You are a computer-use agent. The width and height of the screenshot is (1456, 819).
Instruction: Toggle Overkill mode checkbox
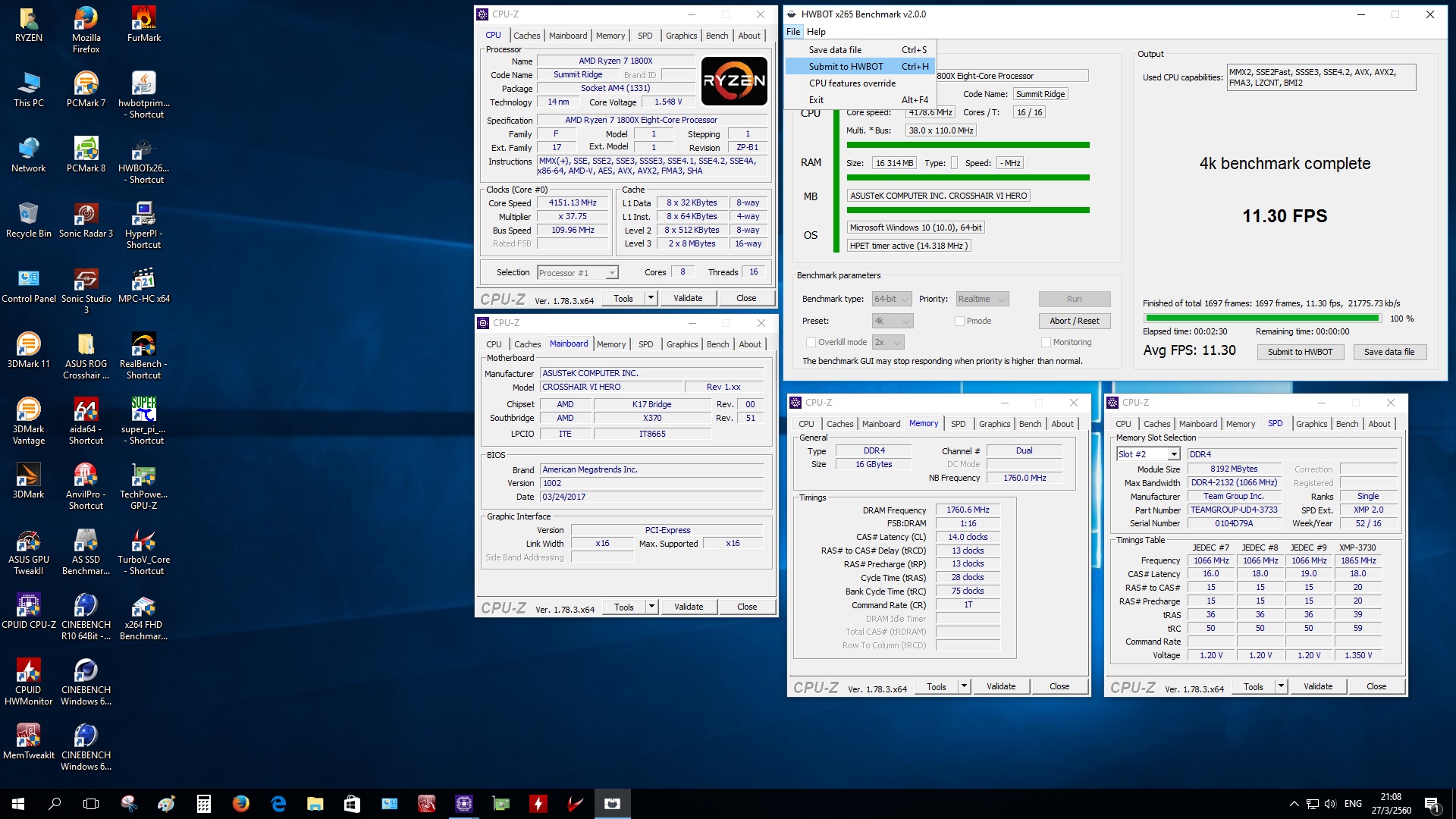811,343
